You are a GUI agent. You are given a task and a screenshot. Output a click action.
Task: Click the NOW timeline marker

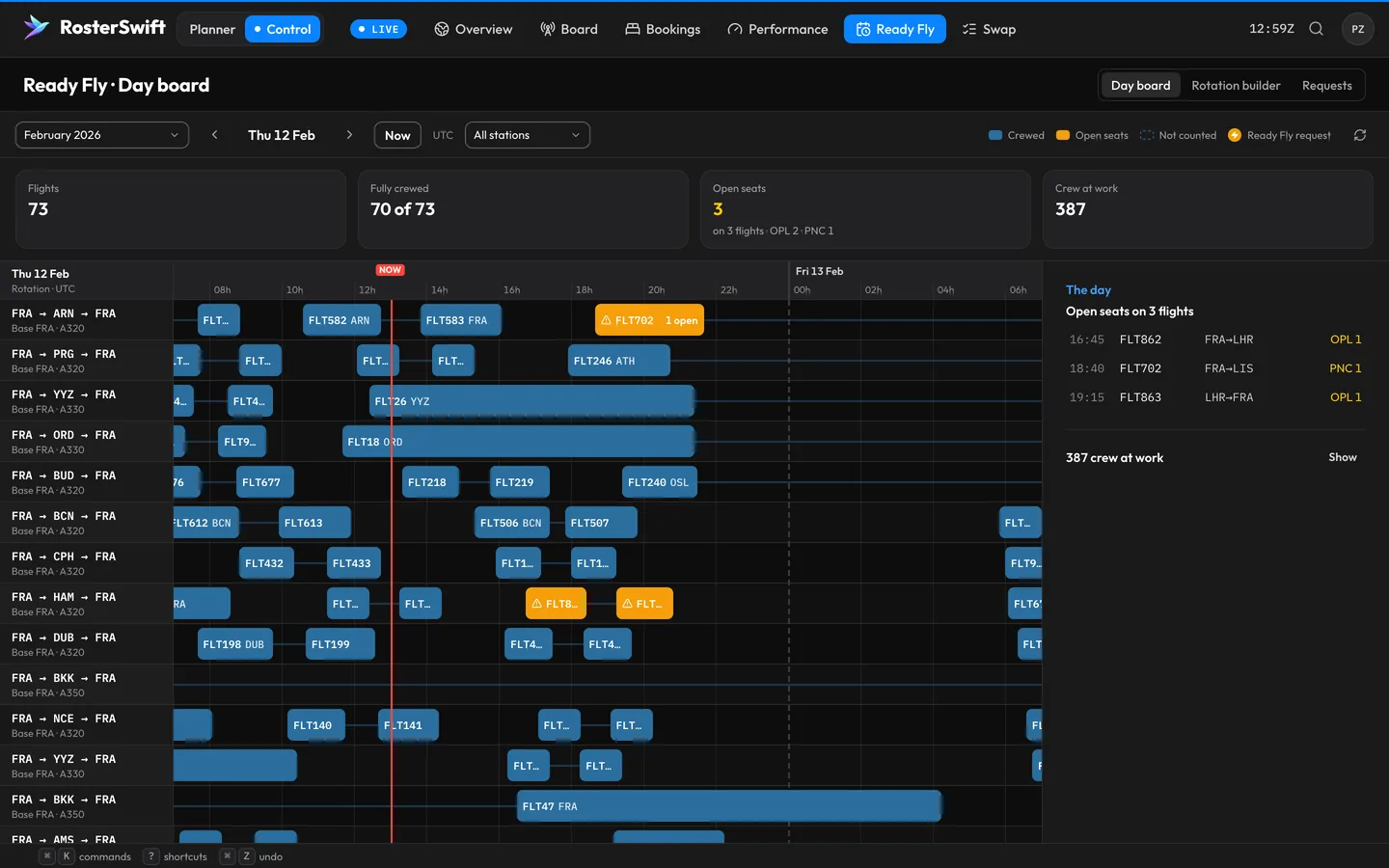[391, 270]
